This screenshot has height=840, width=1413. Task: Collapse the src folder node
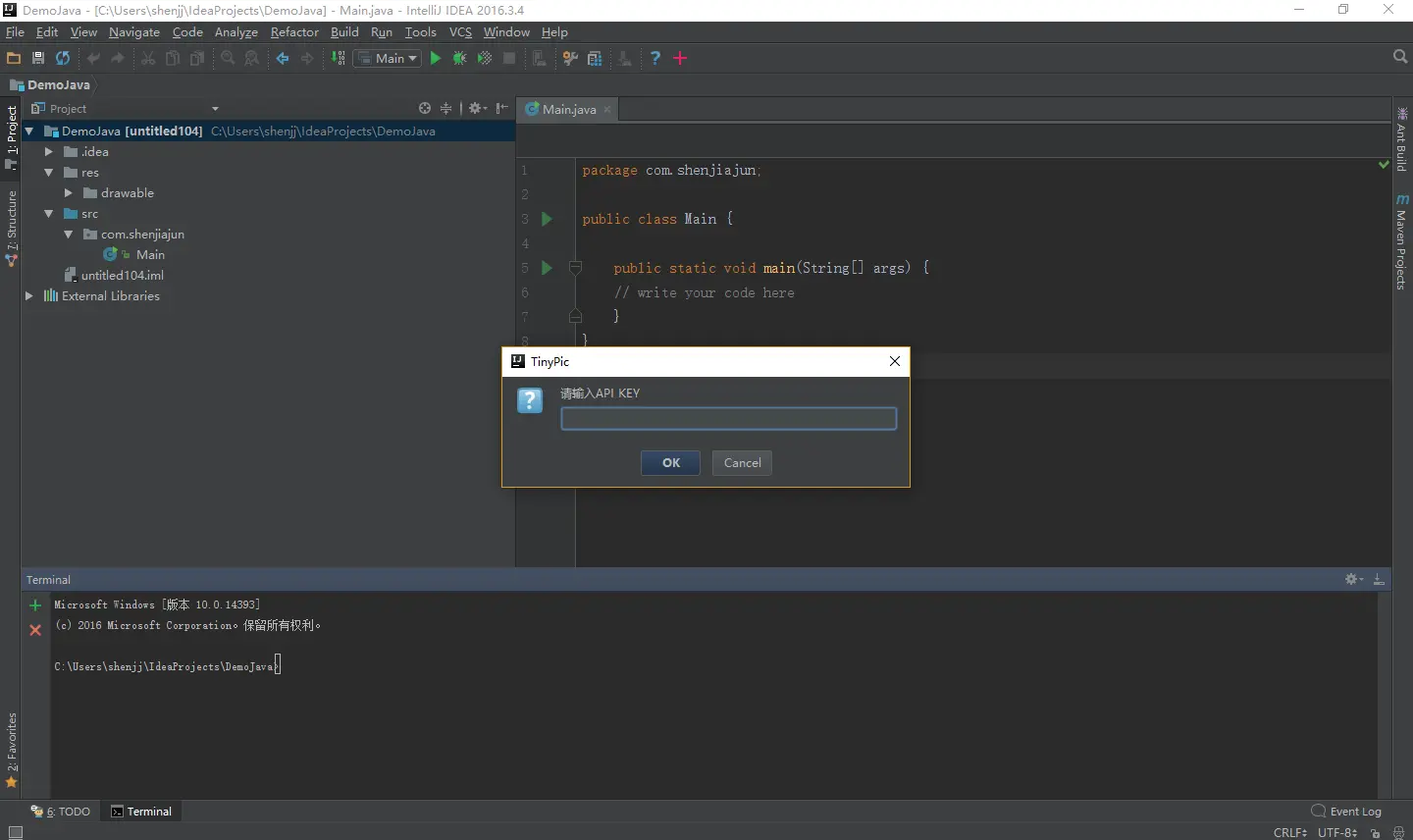coord(49,213)
